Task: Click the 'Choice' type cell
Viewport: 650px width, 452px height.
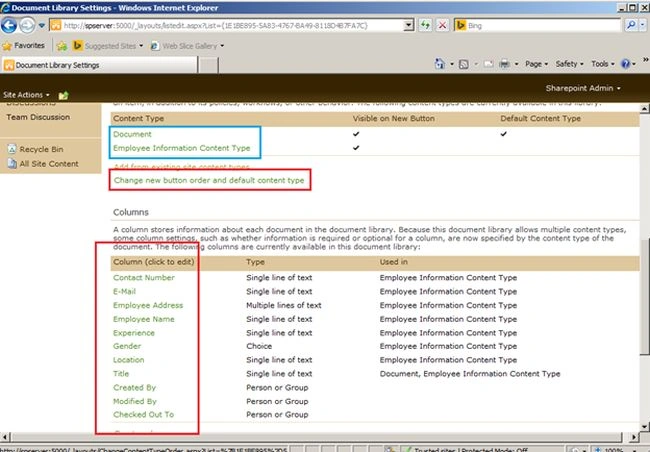Action: 259,346
